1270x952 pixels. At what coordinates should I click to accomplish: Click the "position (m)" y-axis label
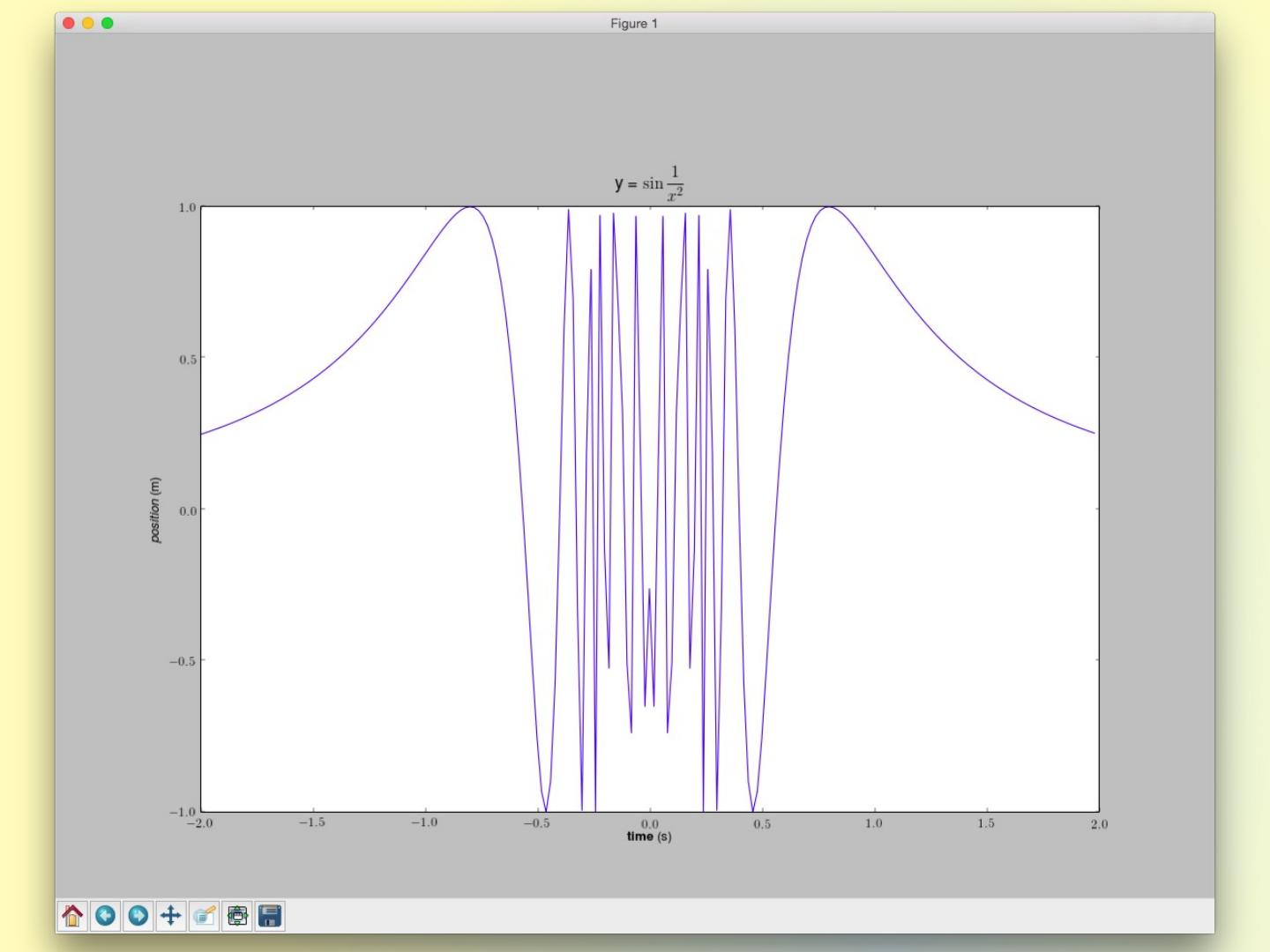[x=155, y=509]
